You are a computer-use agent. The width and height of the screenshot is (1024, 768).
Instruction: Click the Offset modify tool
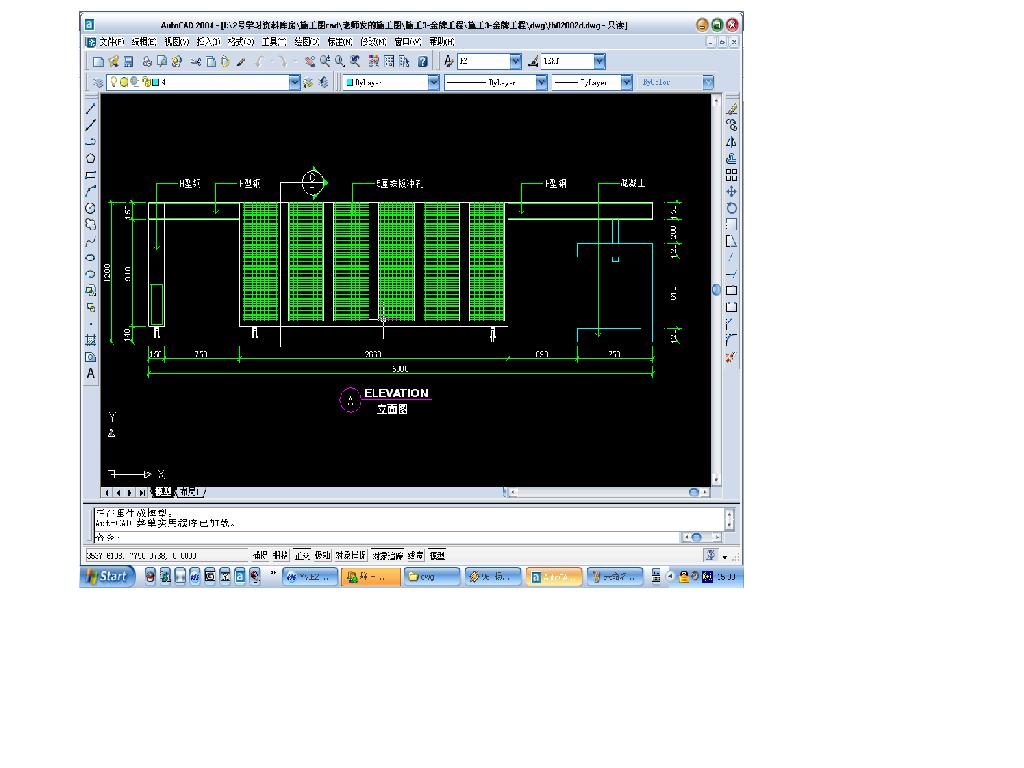[731, 158]
